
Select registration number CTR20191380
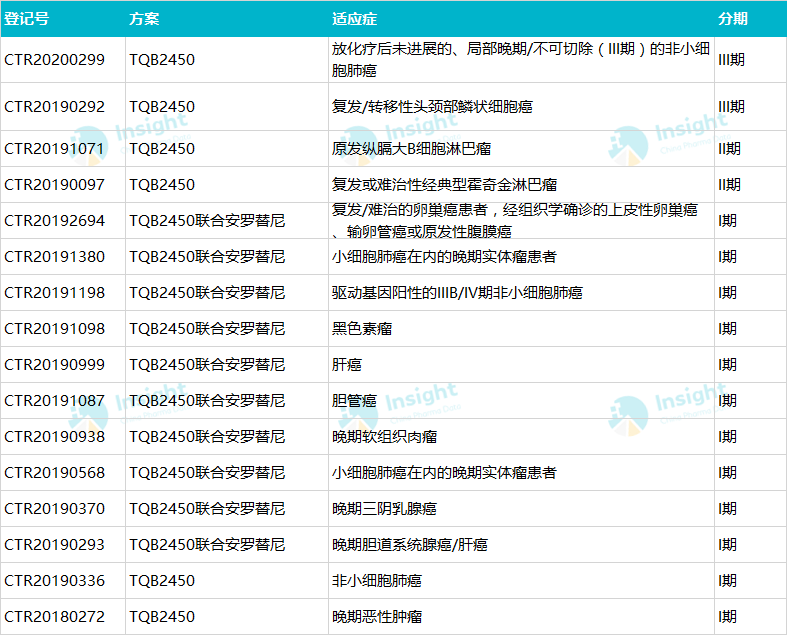click(x=55, y=257)
